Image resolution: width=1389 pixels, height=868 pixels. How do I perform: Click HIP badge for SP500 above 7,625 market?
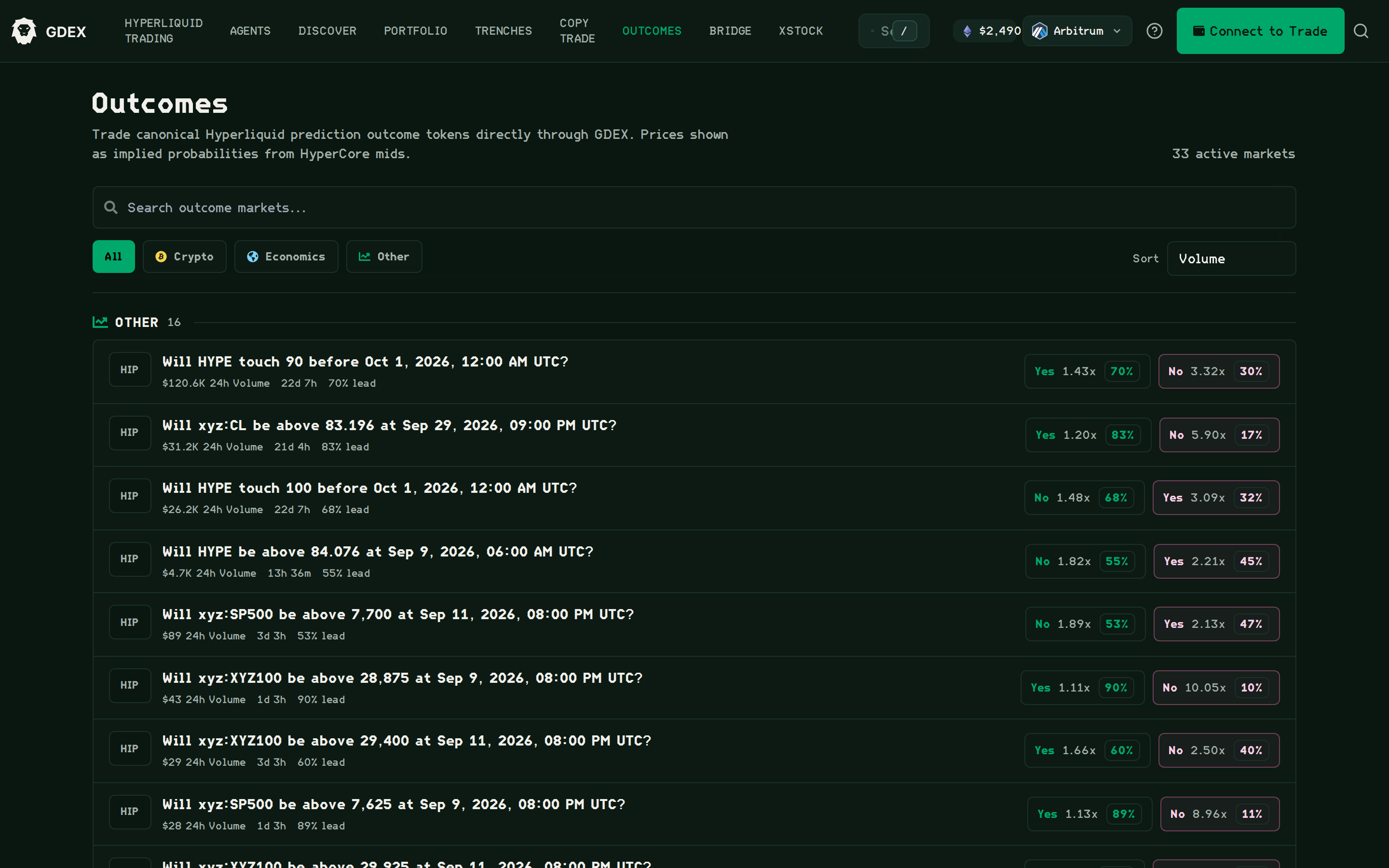[130, 812]
